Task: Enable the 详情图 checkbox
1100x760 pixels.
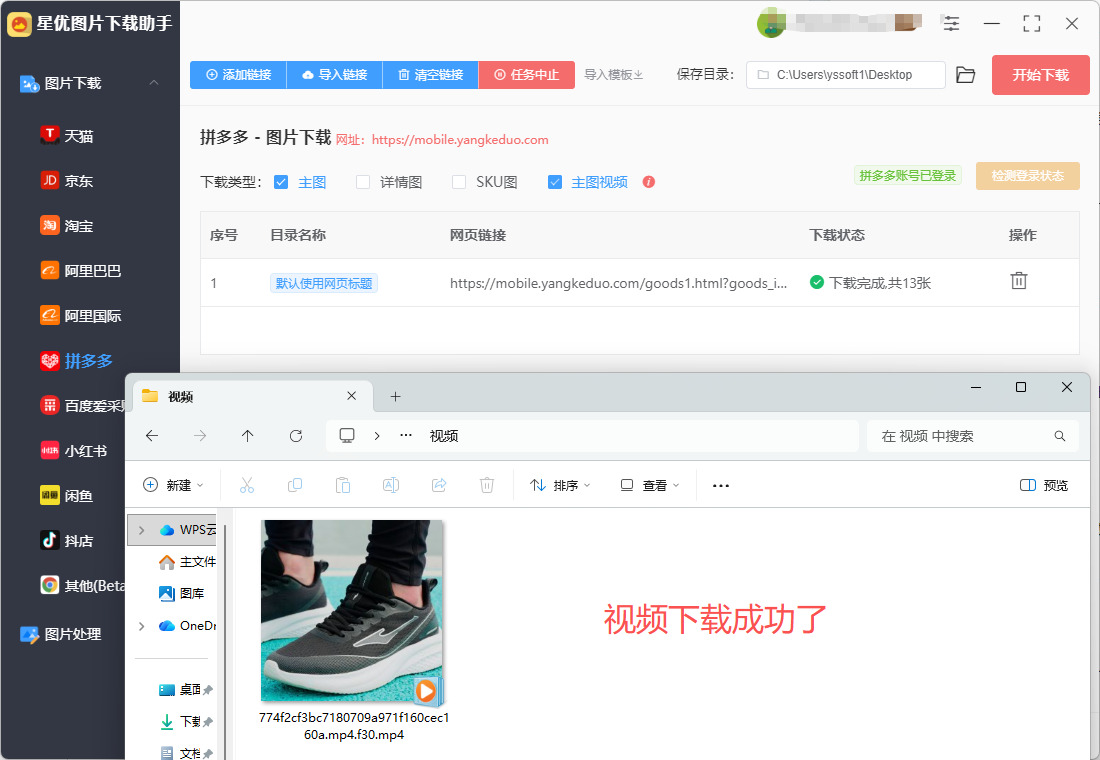Action: point(363,182)
